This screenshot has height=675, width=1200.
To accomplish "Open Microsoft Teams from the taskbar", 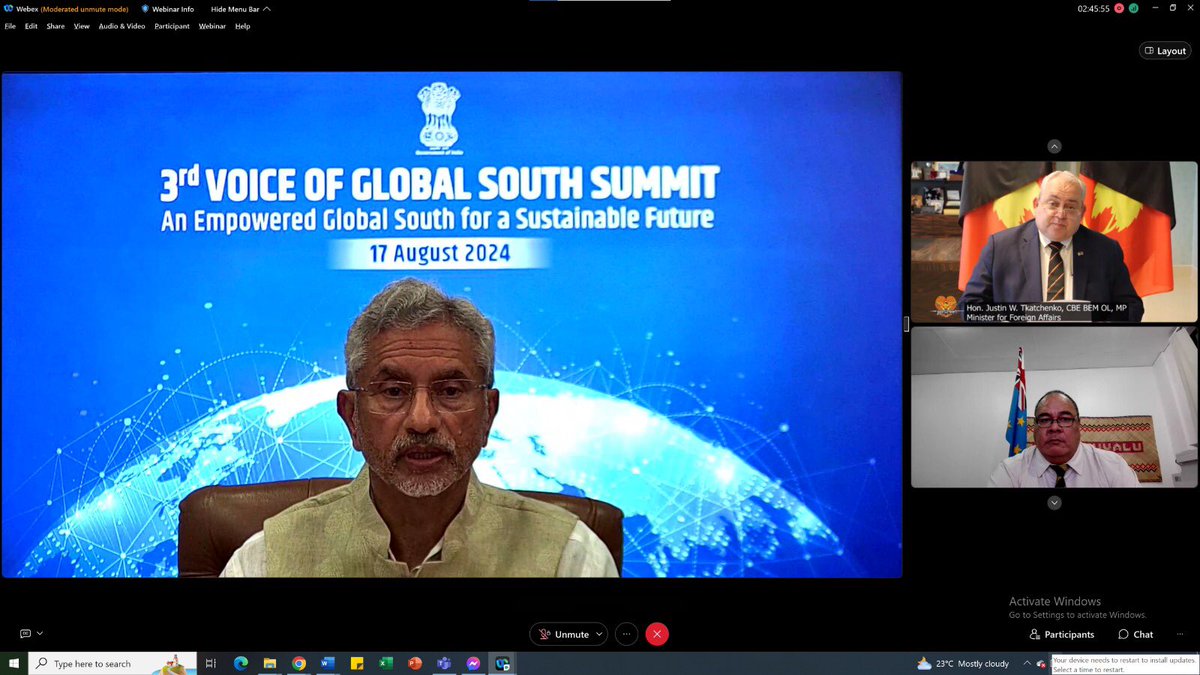I will pos(444,663).
